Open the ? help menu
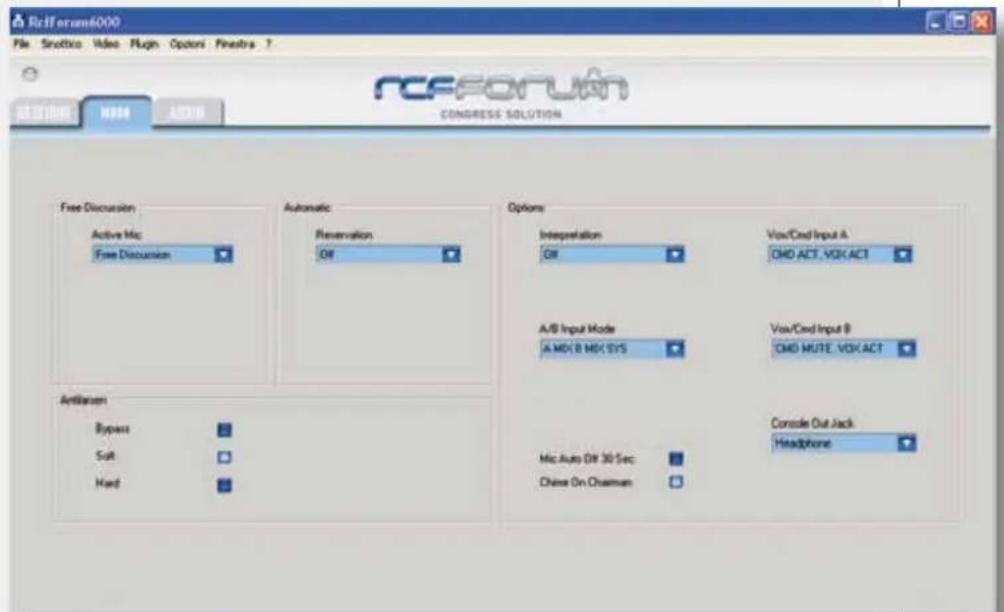Image resolution: width=1004 pixels, height=612 pixels. (x=269, y=44)
